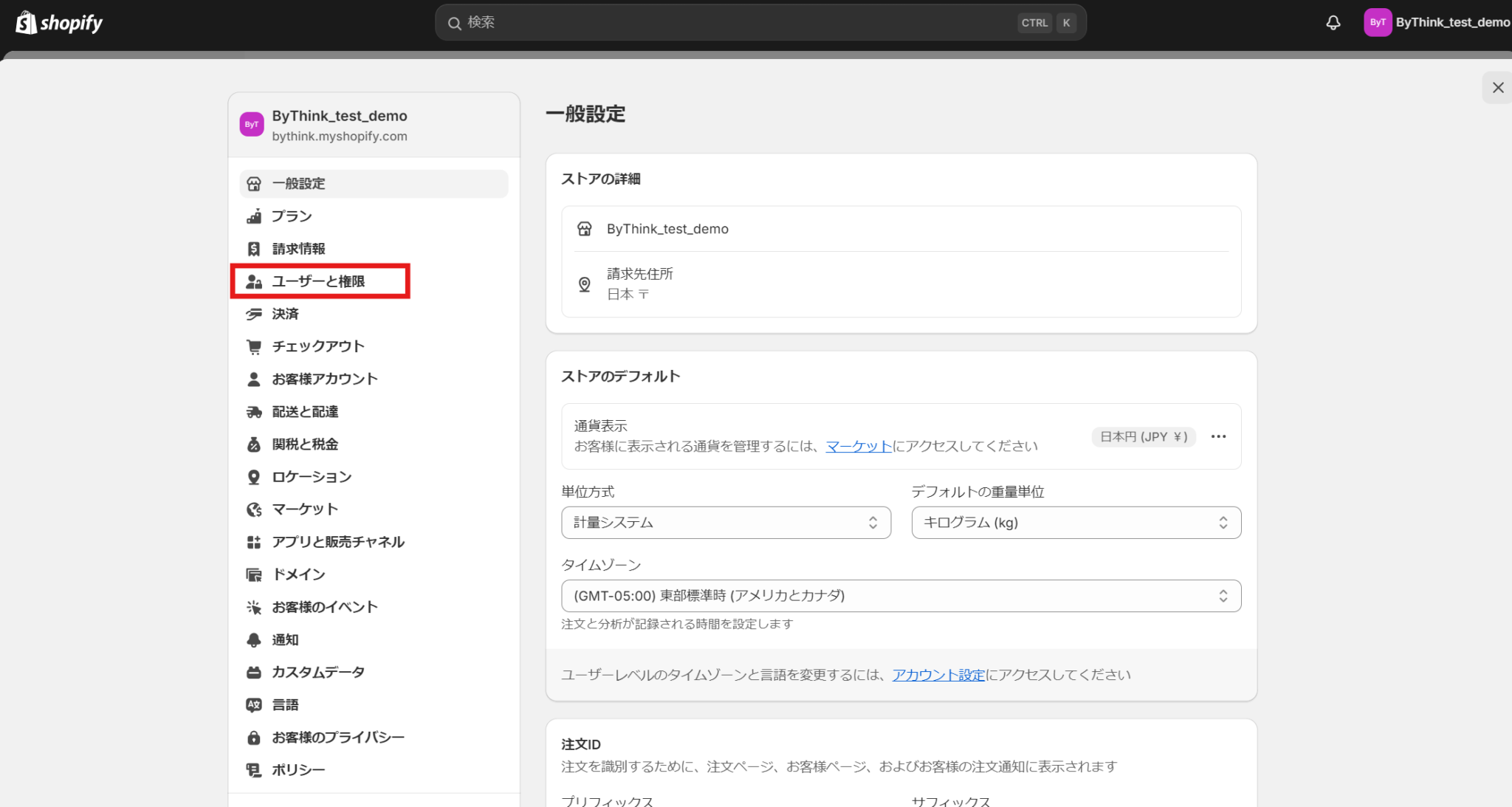Screen dimensions: 1512x807
Task: Open notifications via the bell icon
Action: pyautogui.click(x=1332, y=22)
